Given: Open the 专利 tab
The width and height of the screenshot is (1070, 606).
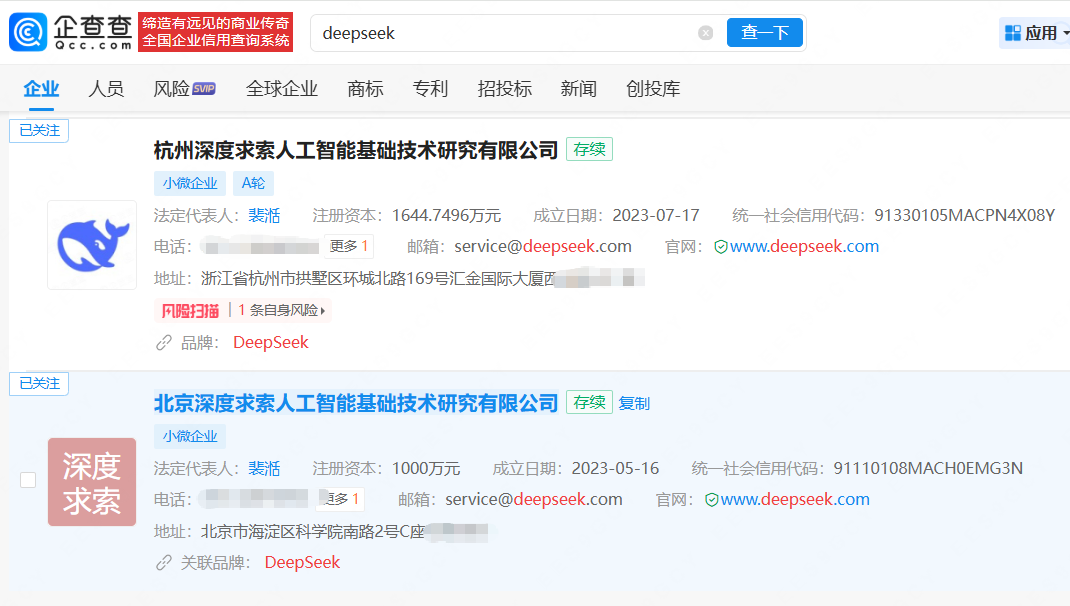Looking at the screenshot, I should coord(431,89).
